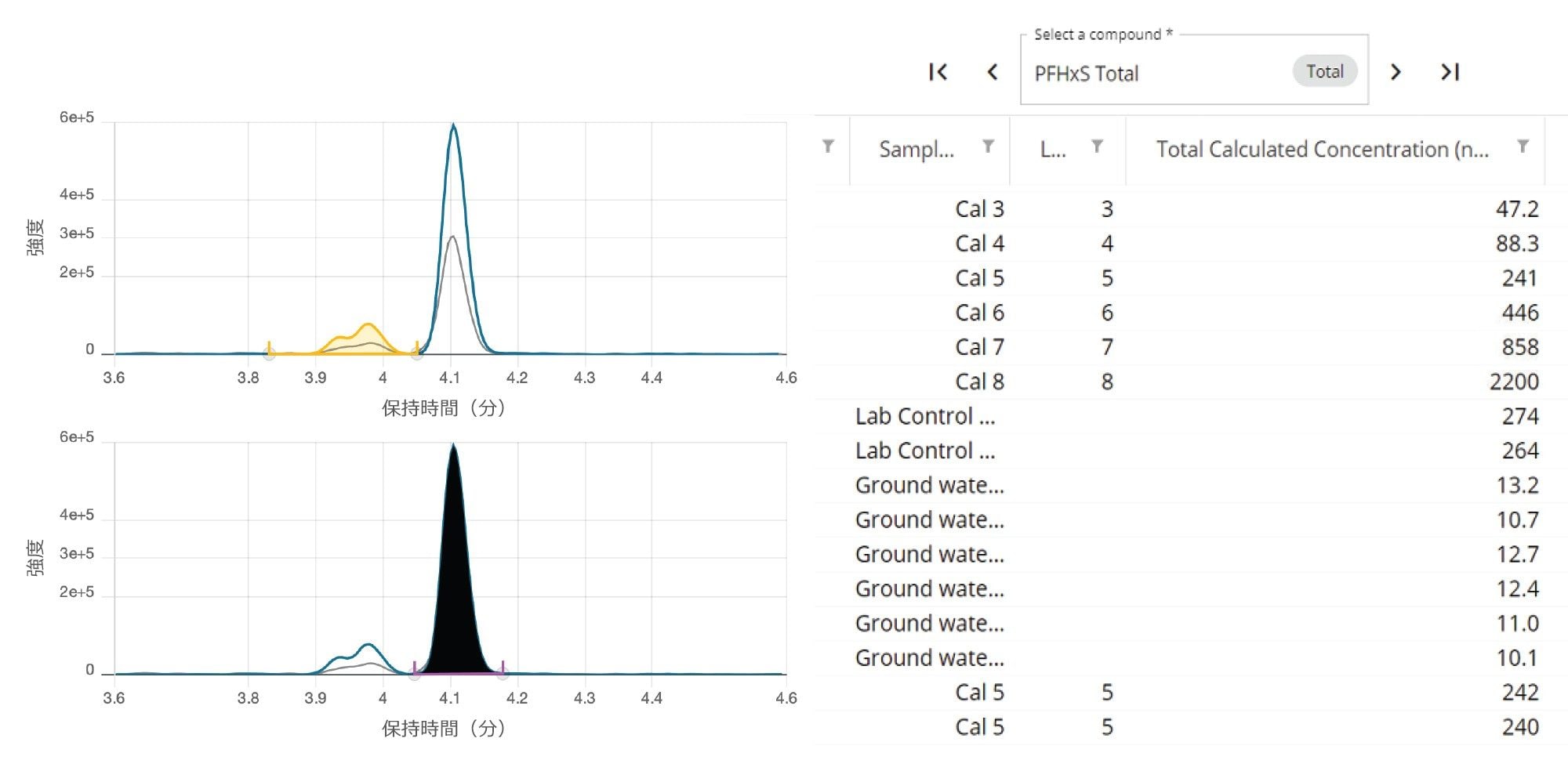
Task: Sort by Total Calculated Concentration header
Action: click(1322, 149)
